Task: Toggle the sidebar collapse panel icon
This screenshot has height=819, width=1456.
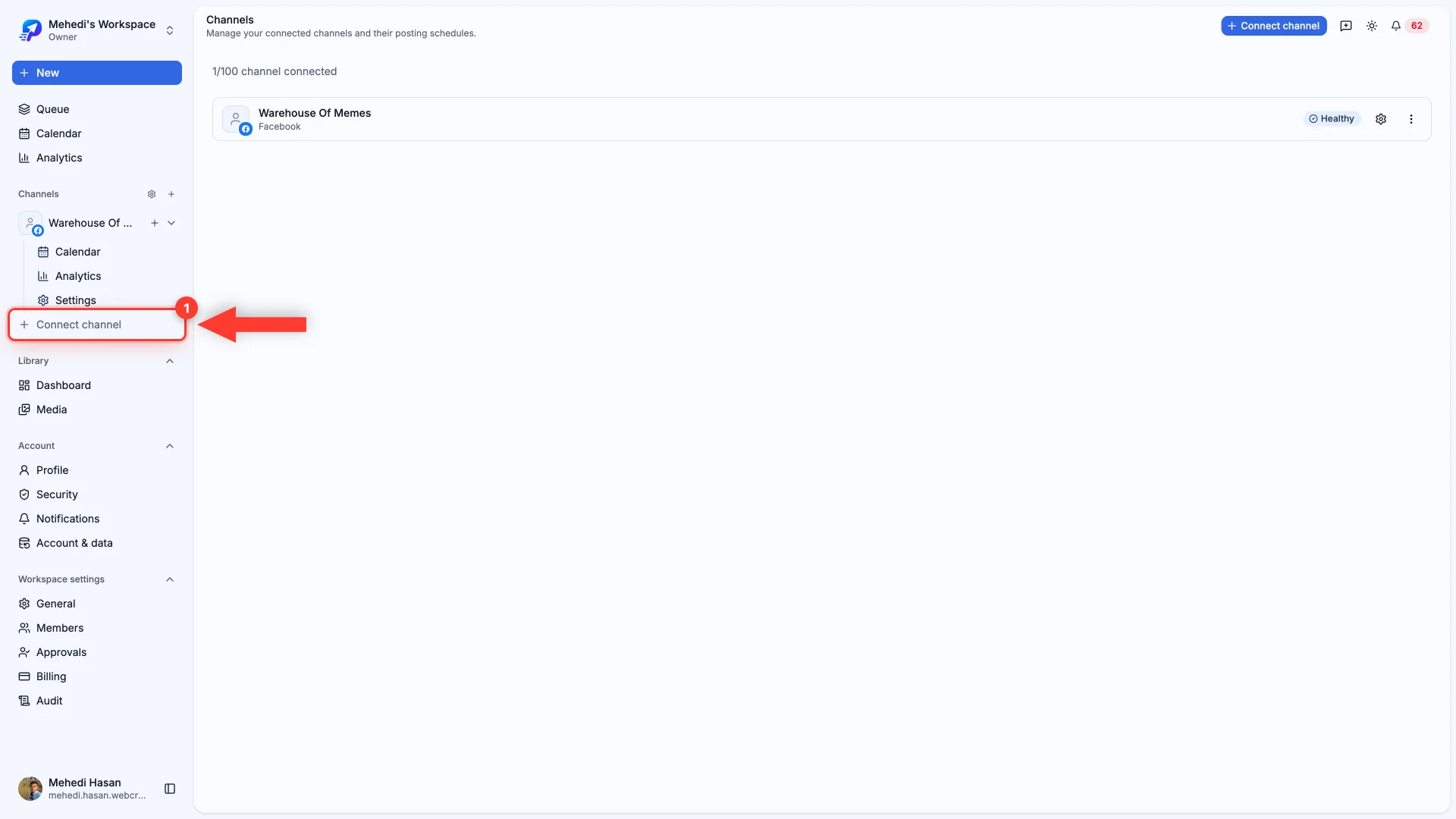Action: point(170,789)
